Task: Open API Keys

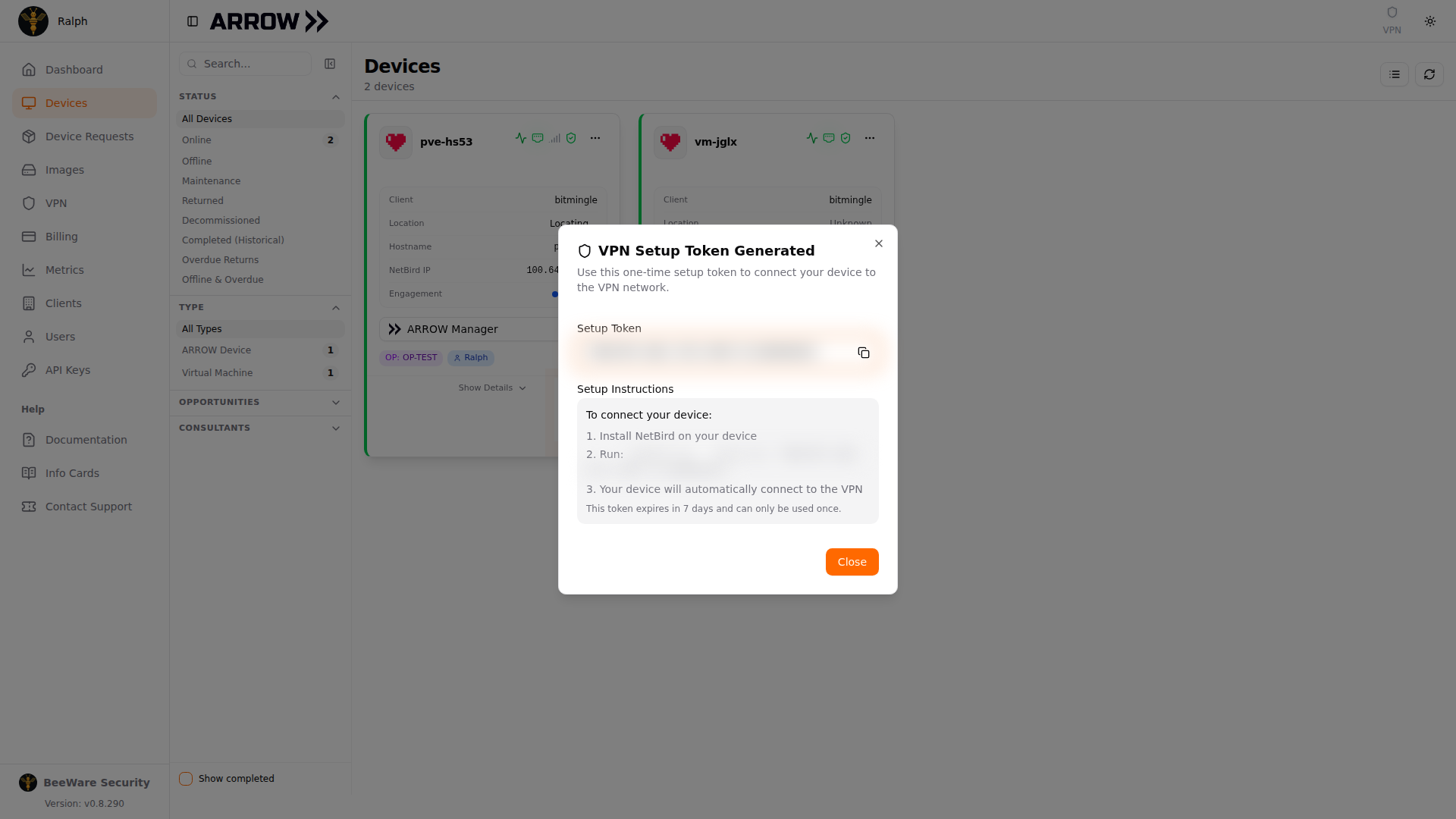Action: (84, 370)
